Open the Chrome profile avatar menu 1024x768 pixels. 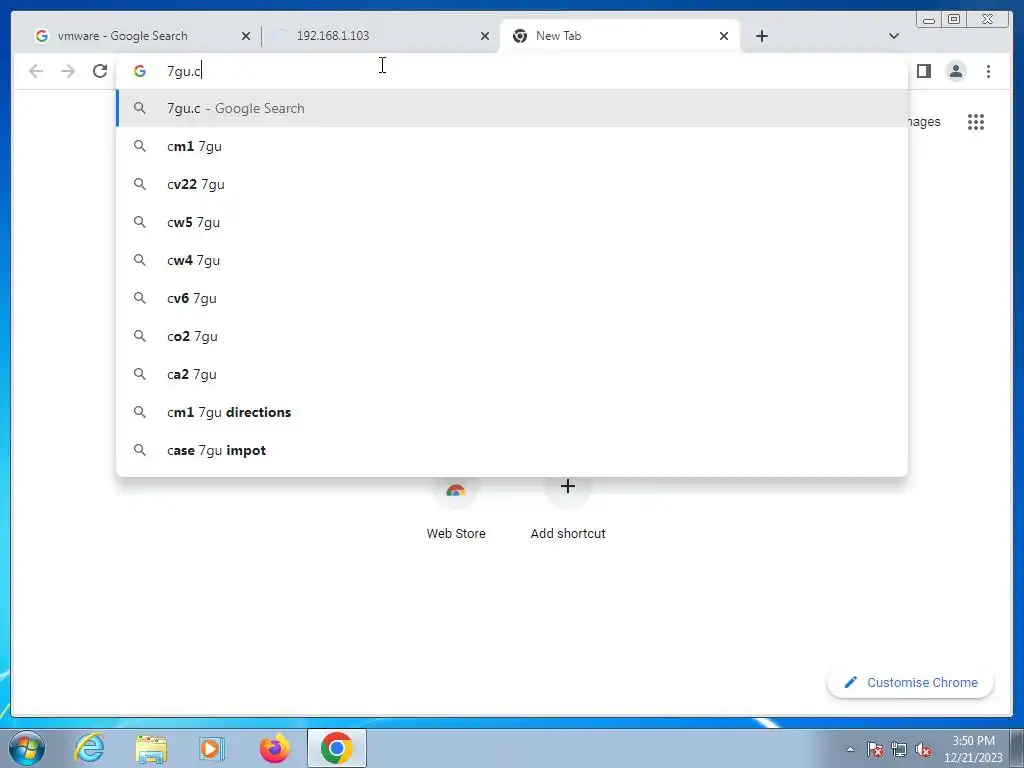[x=955, y=71]
